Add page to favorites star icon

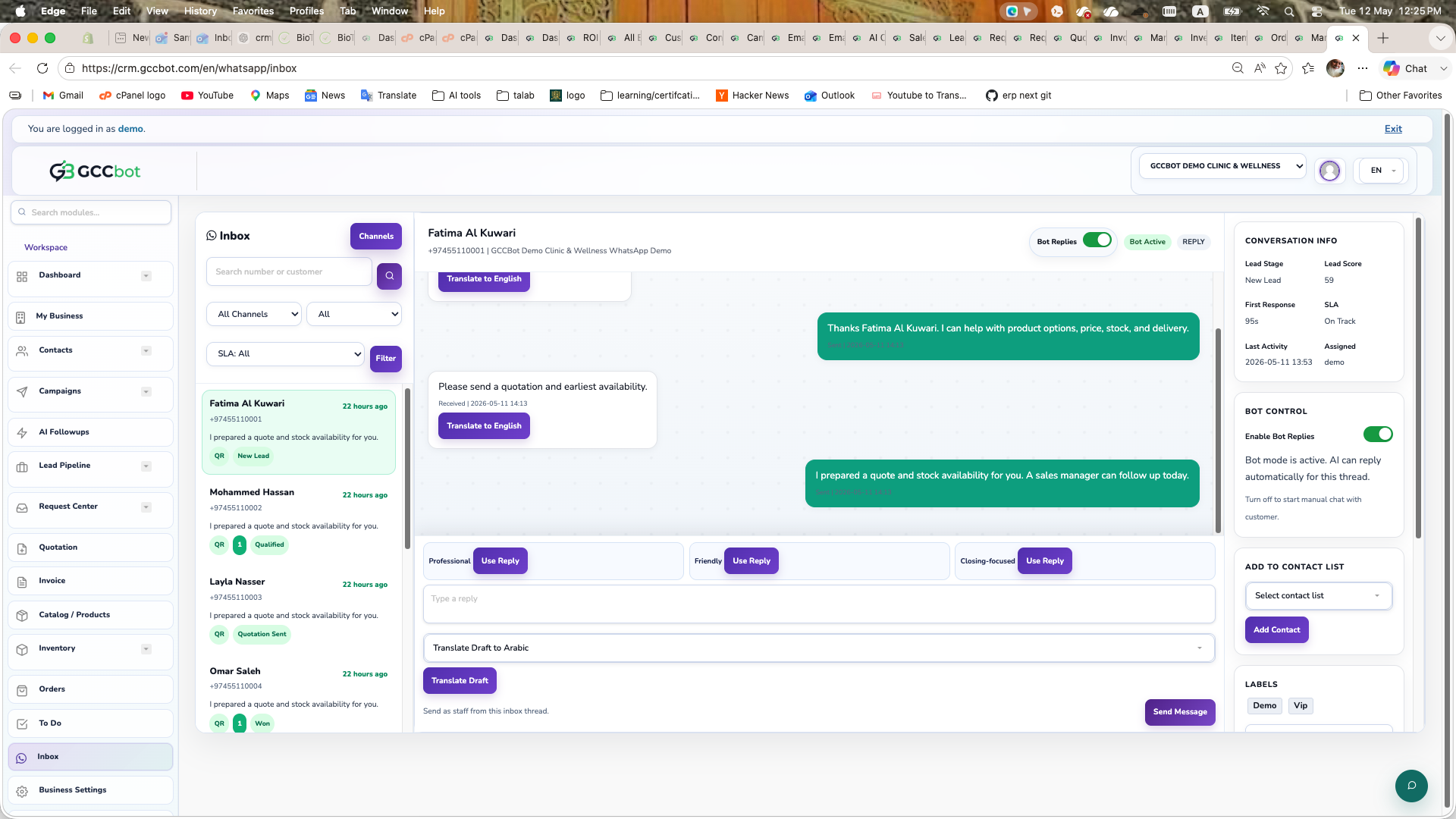pos(1281,68)
